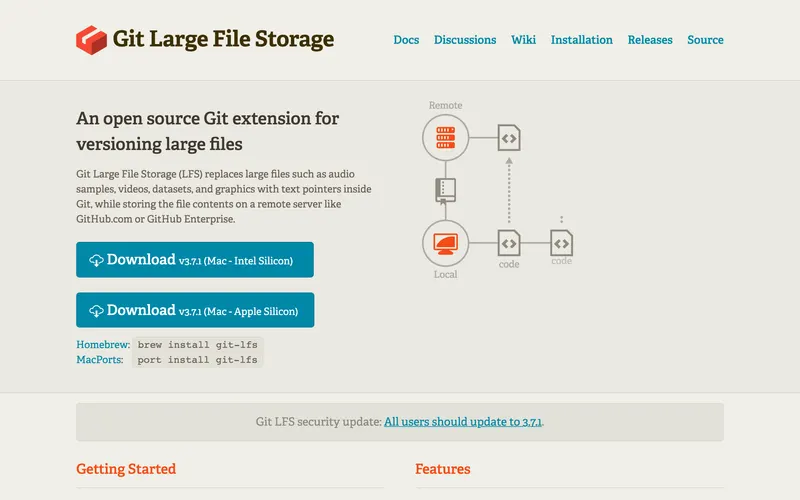Open the Source navigation link
The image size is (800, 500).
click(705, 40)
